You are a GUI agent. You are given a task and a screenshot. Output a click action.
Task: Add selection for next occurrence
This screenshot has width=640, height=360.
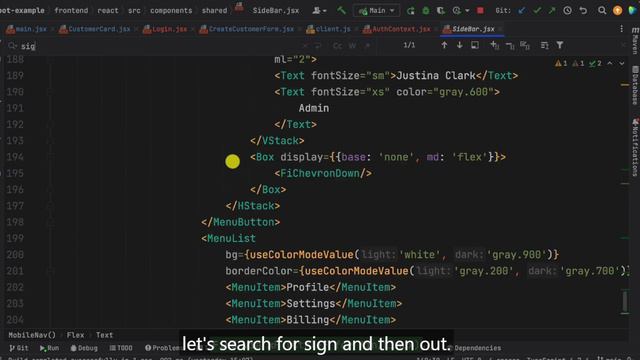click(x=494, y=45)
